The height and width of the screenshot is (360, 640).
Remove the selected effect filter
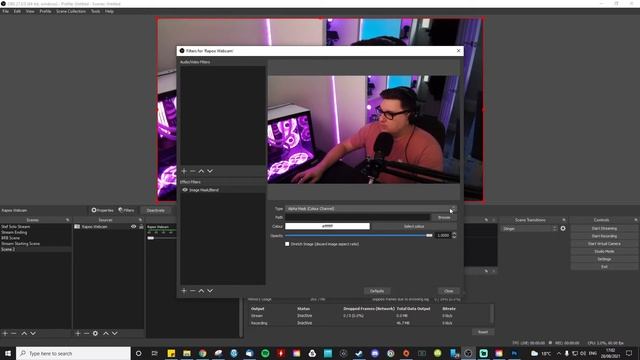click(193, 291)
